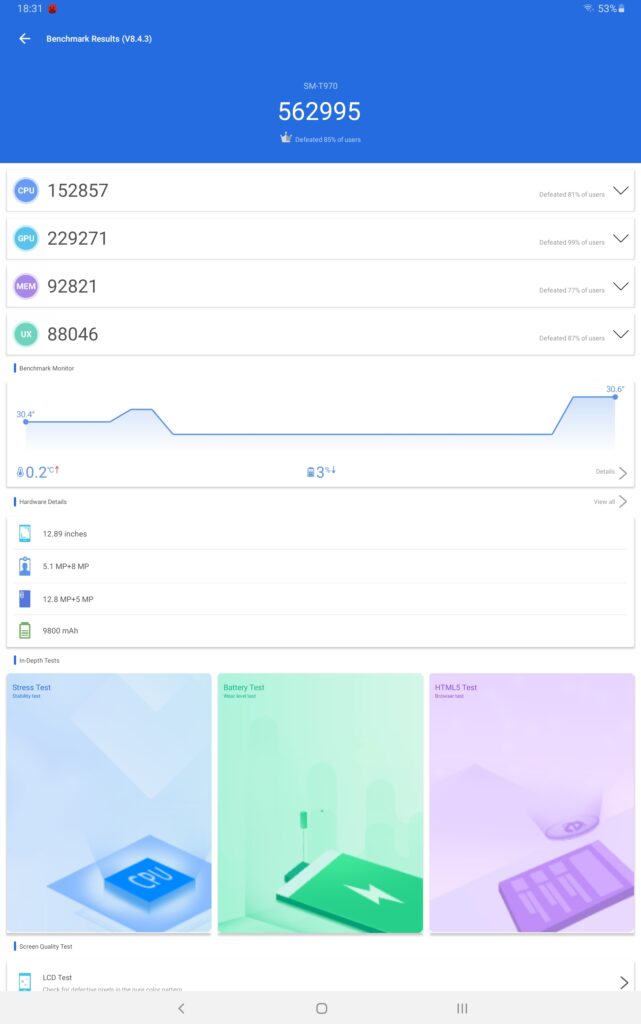Open Hardware Details View all
Screen dimensions: 641x1024
[610, 502]
